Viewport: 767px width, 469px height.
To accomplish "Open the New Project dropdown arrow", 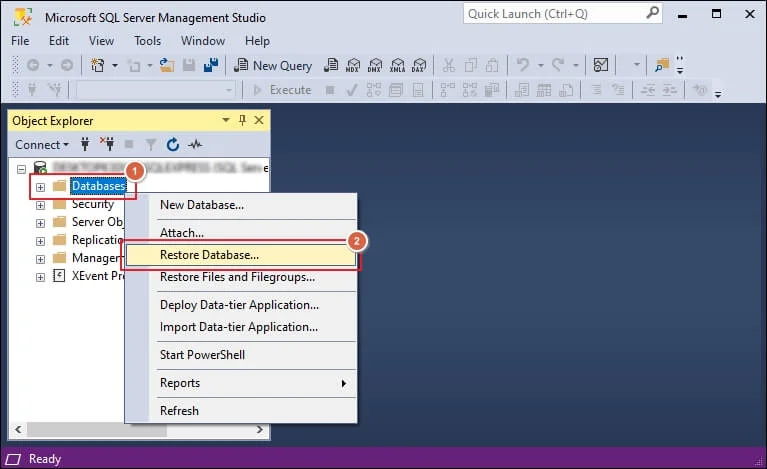I will point(115,65).
